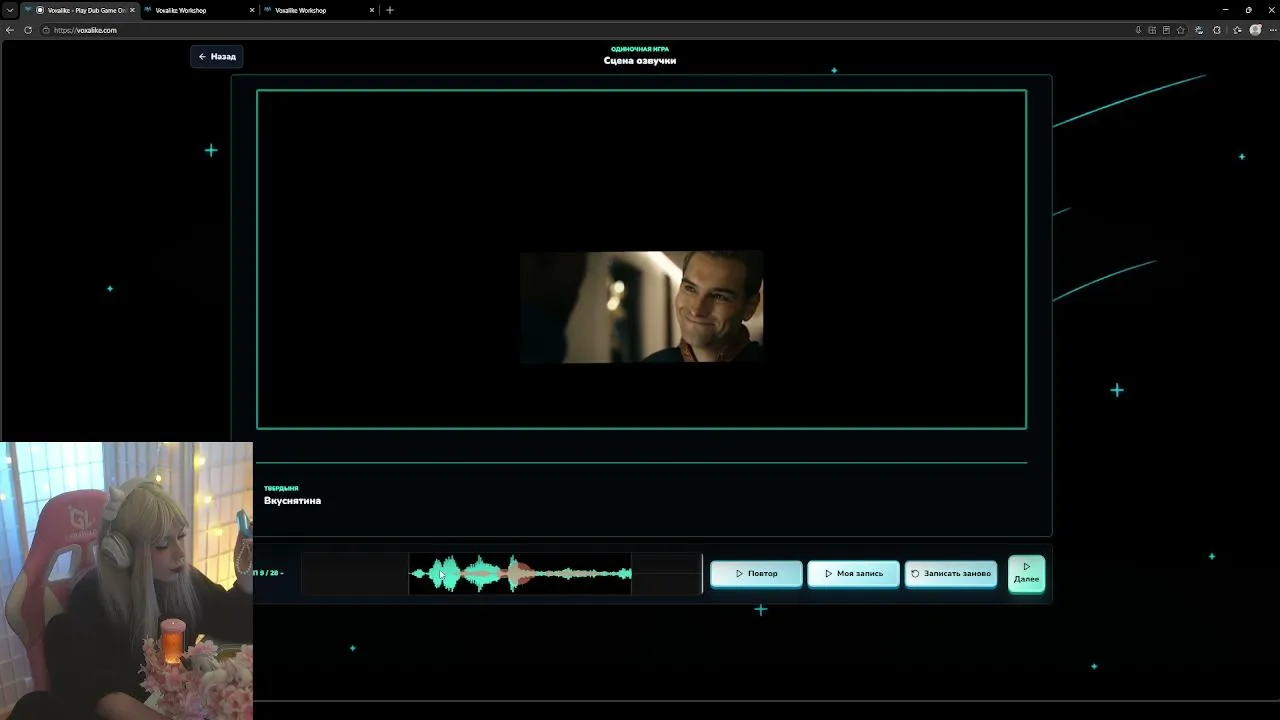Screen dimensions: 1280x720
Task: Expand the tab search dropdown
Action: click(9, 10)
